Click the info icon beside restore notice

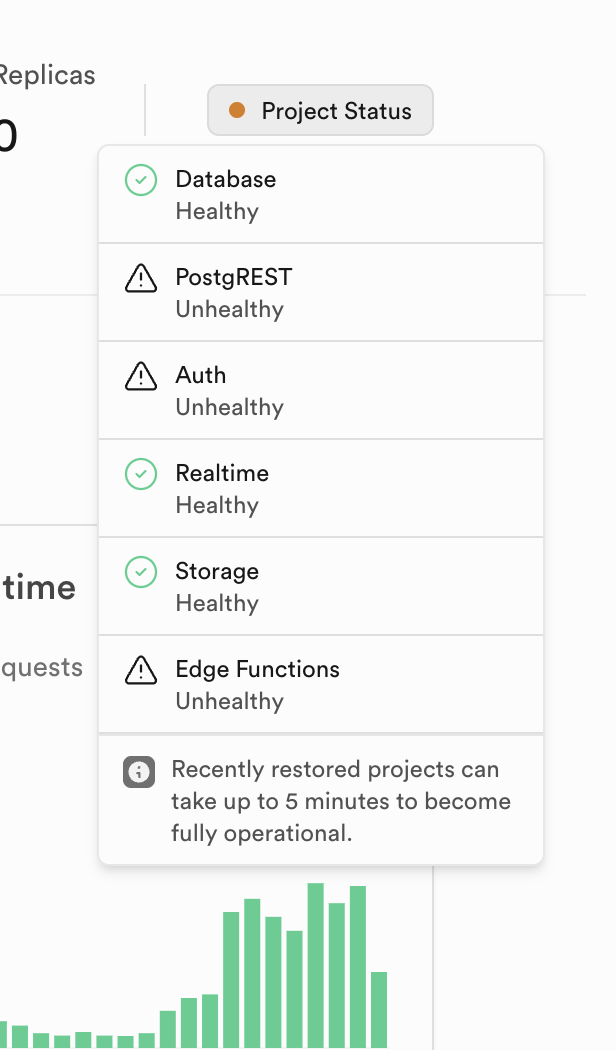point(139,771)
